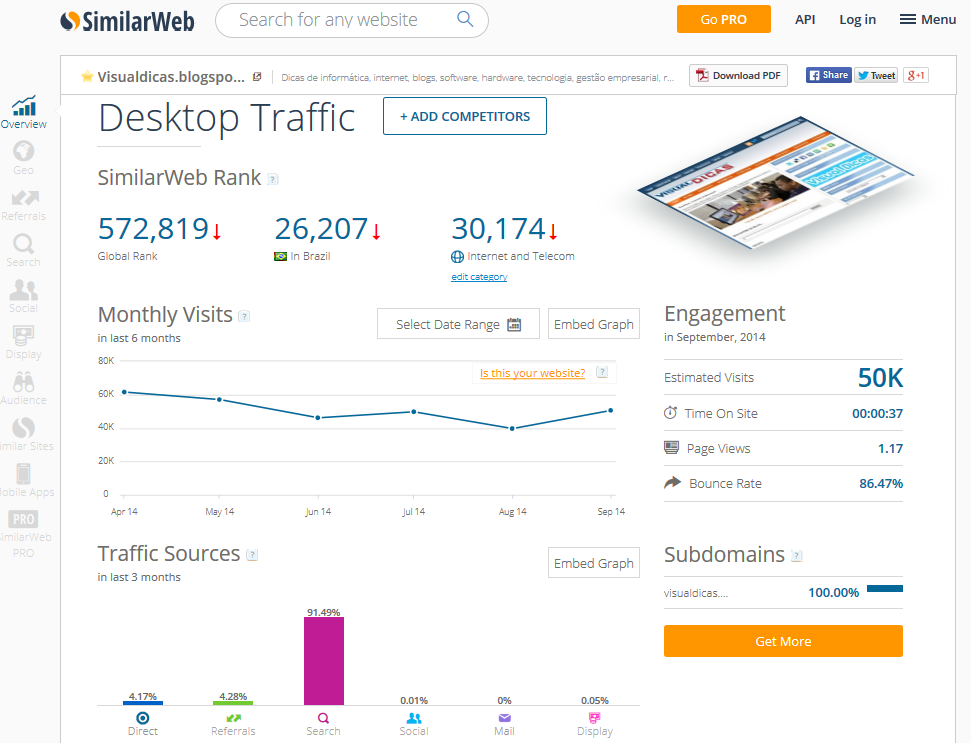
Task: Click the Subdomains help icon
Action: (x=797, y=556)
